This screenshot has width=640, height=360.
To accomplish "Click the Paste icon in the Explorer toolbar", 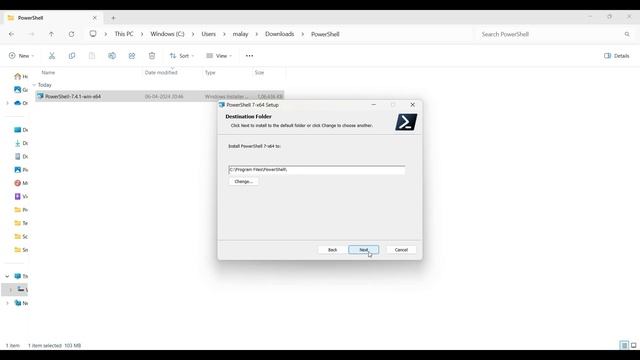I will coord(92,56).
